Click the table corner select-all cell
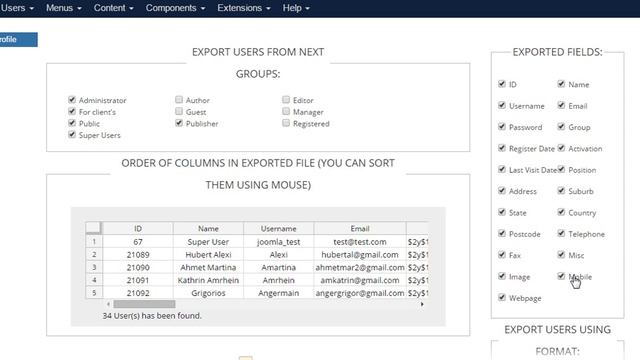Viewport: 640px width, 360px height. click(x=94, y=228)
